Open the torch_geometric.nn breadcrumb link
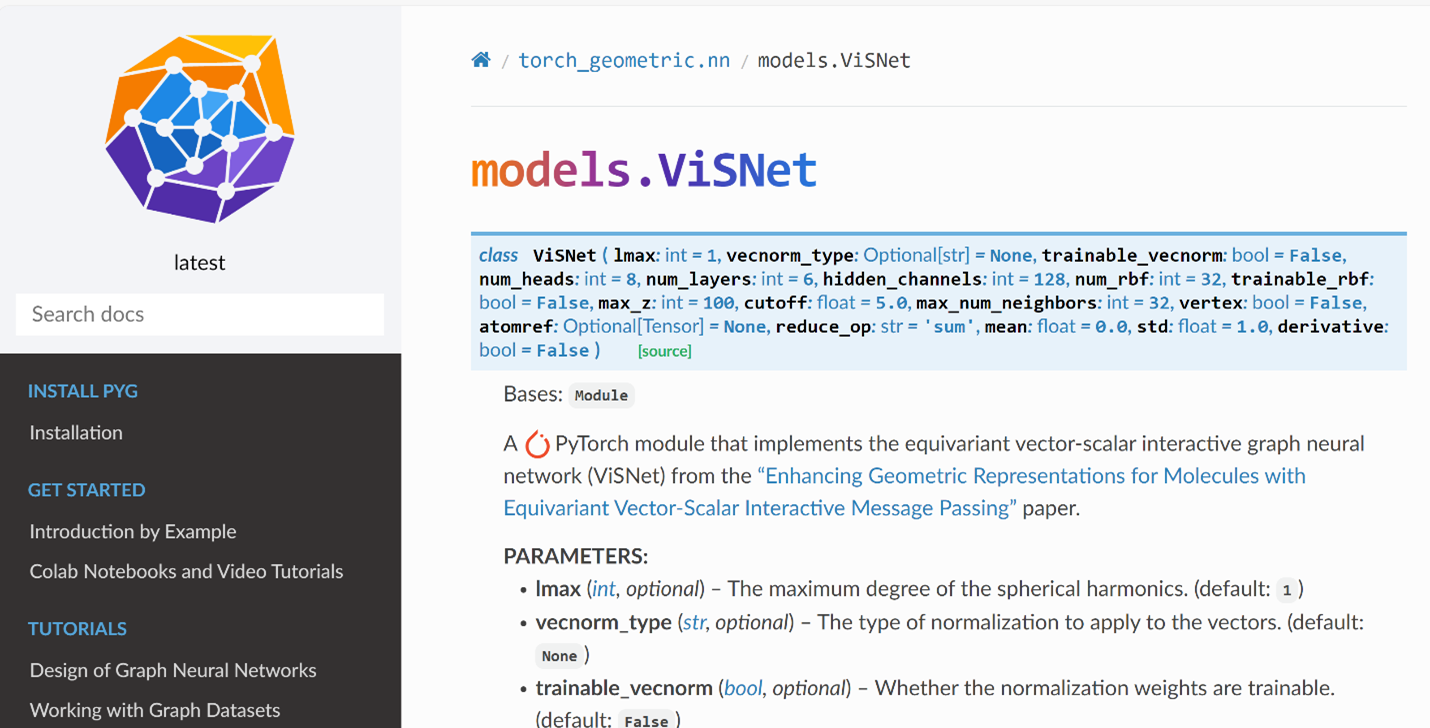This screenshot has width=1430, height=728. [x=624, y=60]
